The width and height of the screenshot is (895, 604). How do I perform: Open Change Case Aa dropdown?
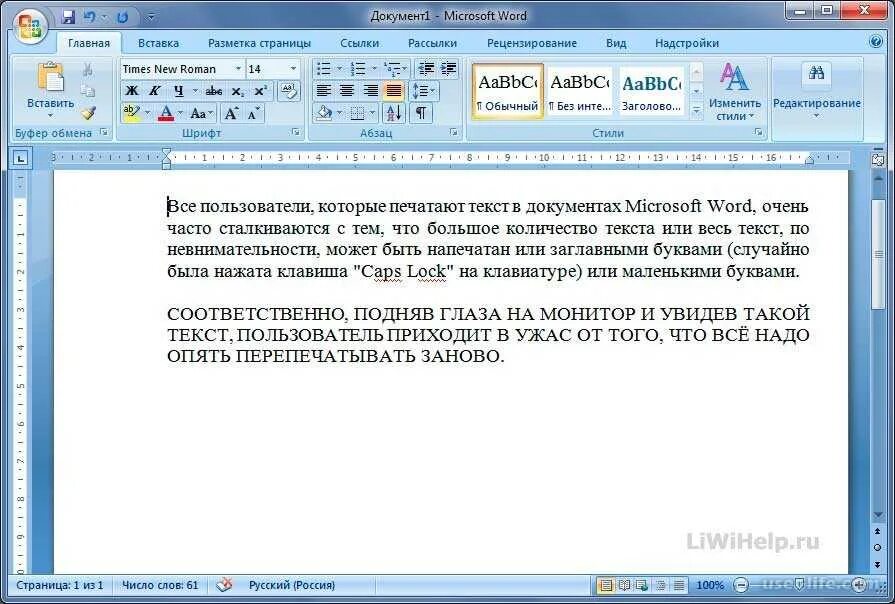point(200,113)
